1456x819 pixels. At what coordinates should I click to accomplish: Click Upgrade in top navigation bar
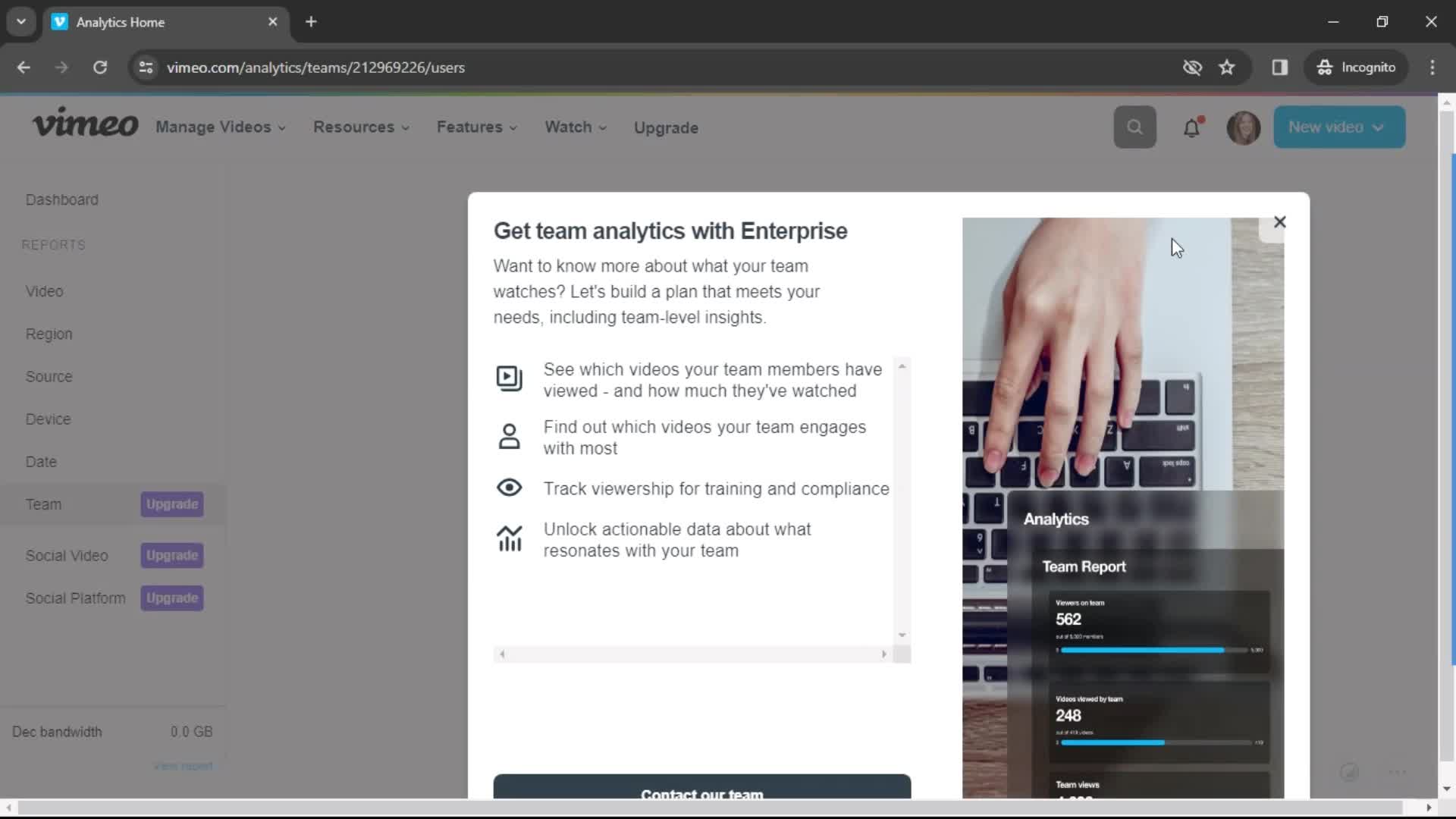[666, 127]
